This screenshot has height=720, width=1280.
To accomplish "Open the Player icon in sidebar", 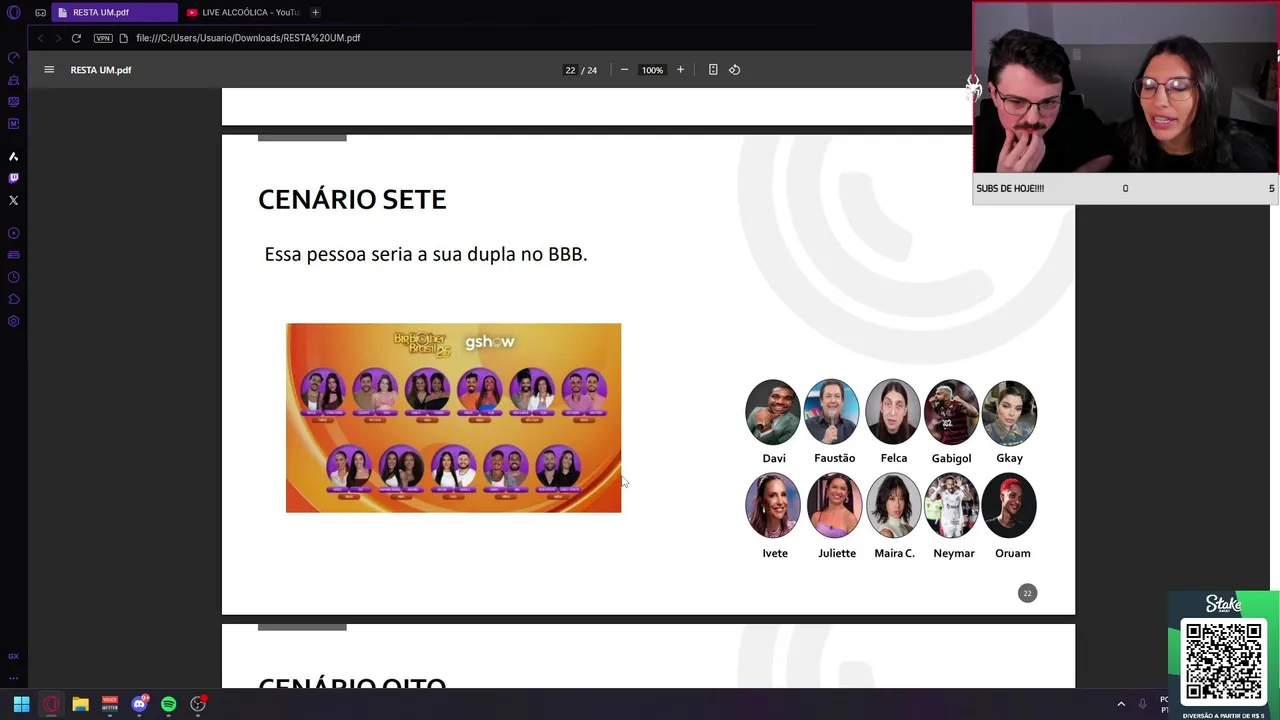I will coord(14,233).
